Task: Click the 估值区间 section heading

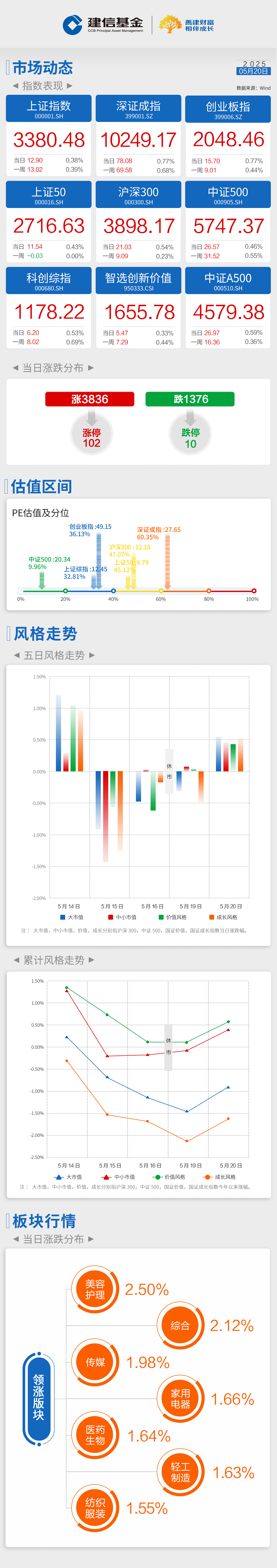Action: coord(41,486)
